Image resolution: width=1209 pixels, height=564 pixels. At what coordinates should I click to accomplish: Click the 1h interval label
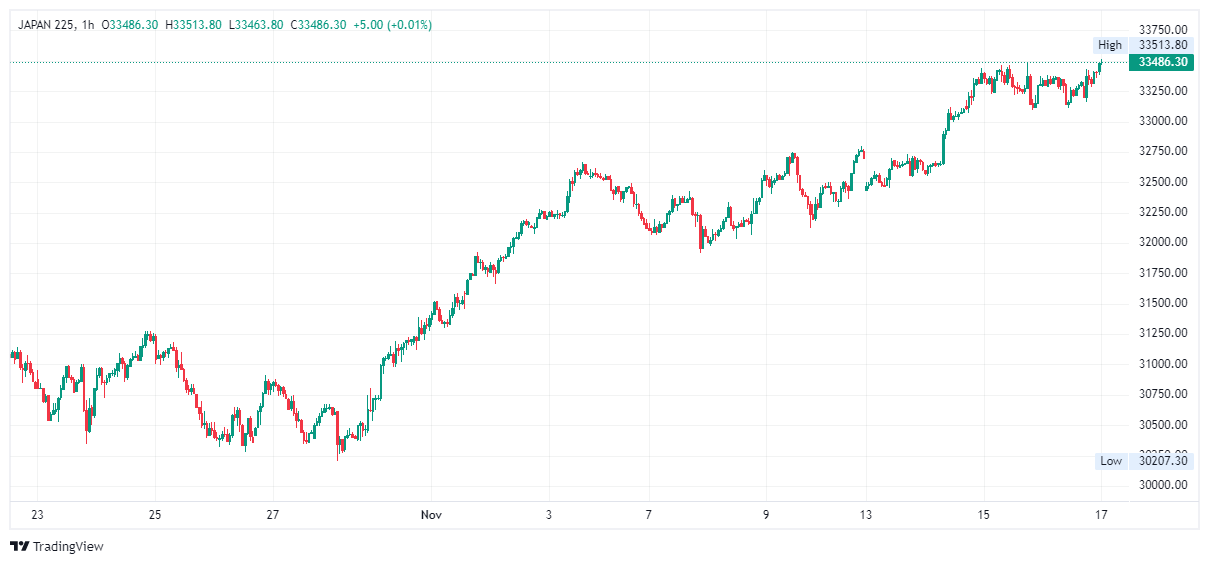(87, 24)
